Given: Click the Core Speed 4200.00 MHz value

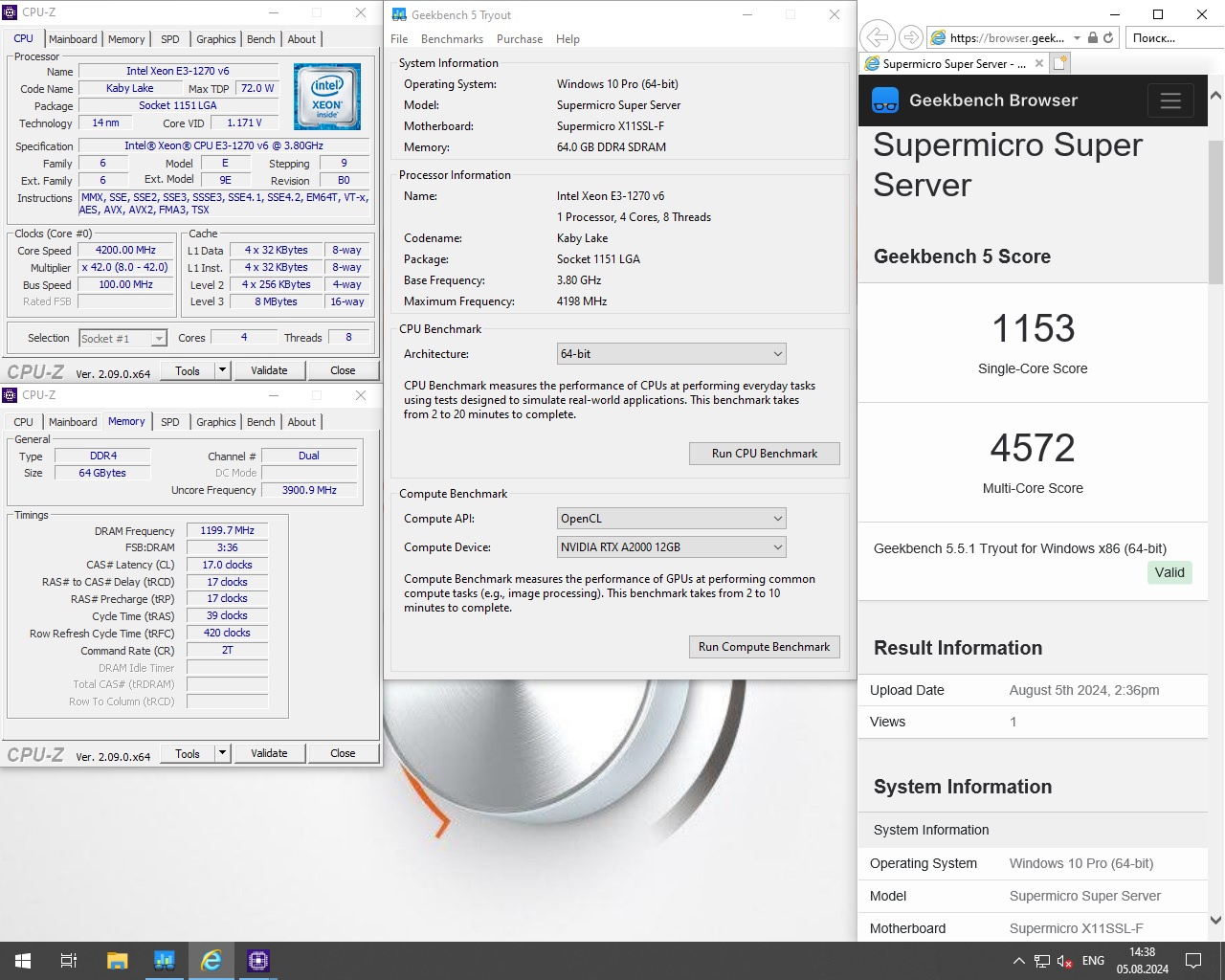Looking at the screenshot, I should click(x=125, y=250).
